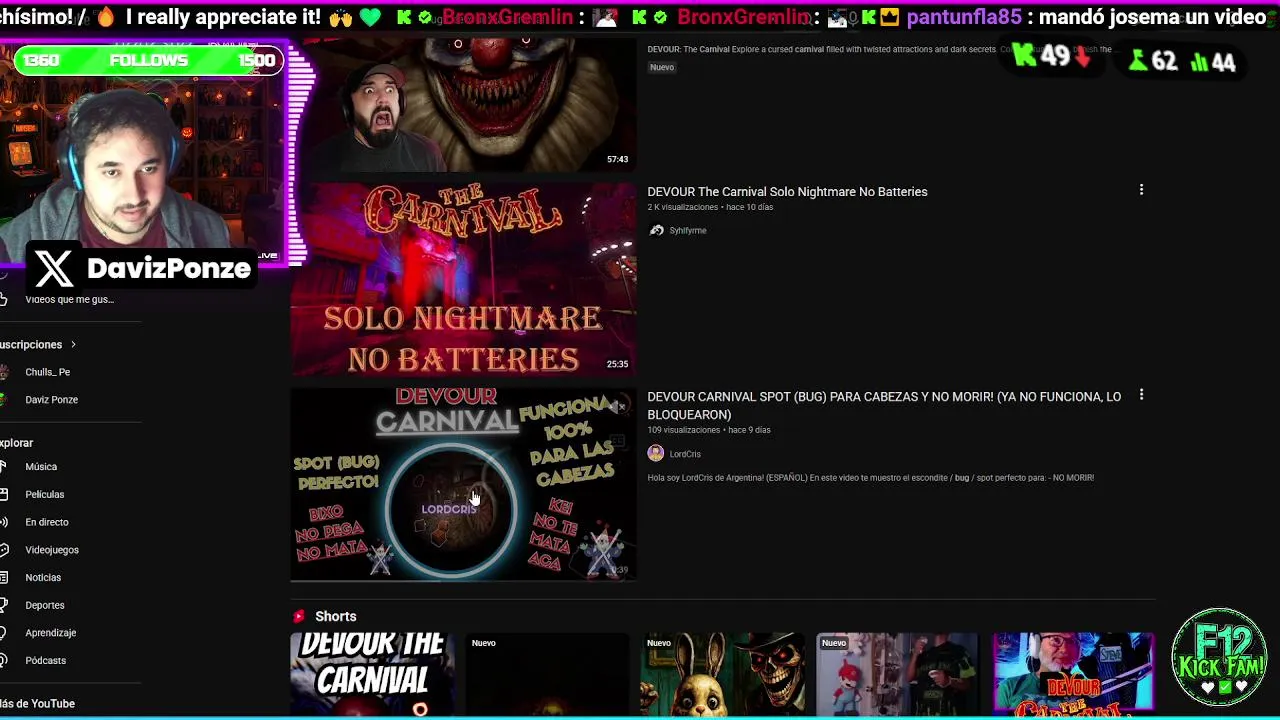Open the Devour The Carnival short
Viewport: 1280px width, 720px height.
pos(372,675)
